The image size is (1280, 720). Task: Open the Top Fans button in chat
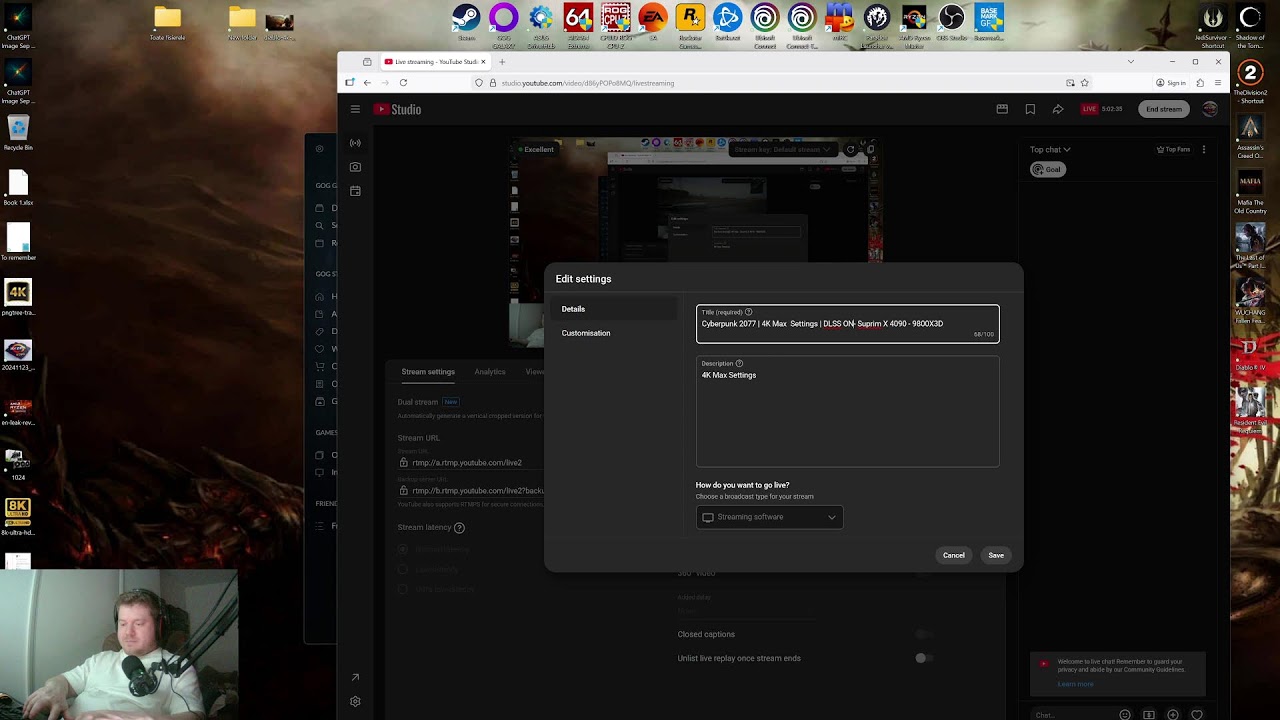(x=1174, y=150)
